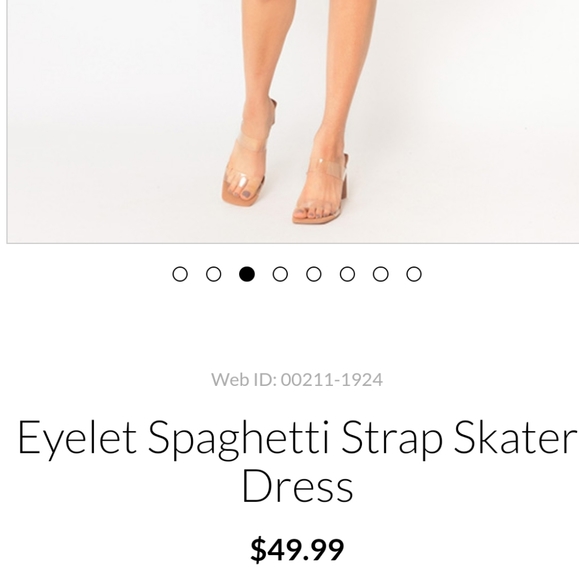Go to the sixth image indicator dot
The height and width of the screenshot is (580, 579).
click(347, 274)
